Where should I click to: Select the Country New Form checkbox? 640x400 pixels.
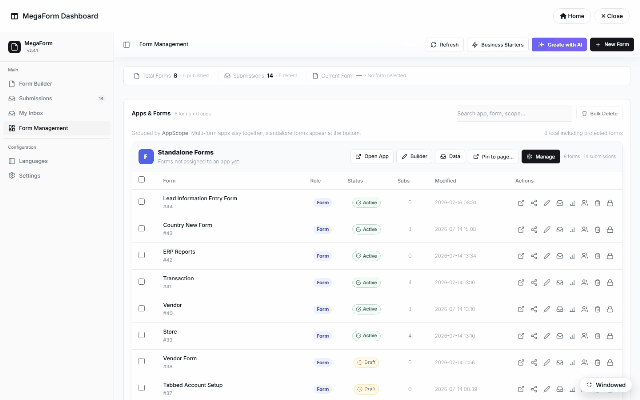142,228
